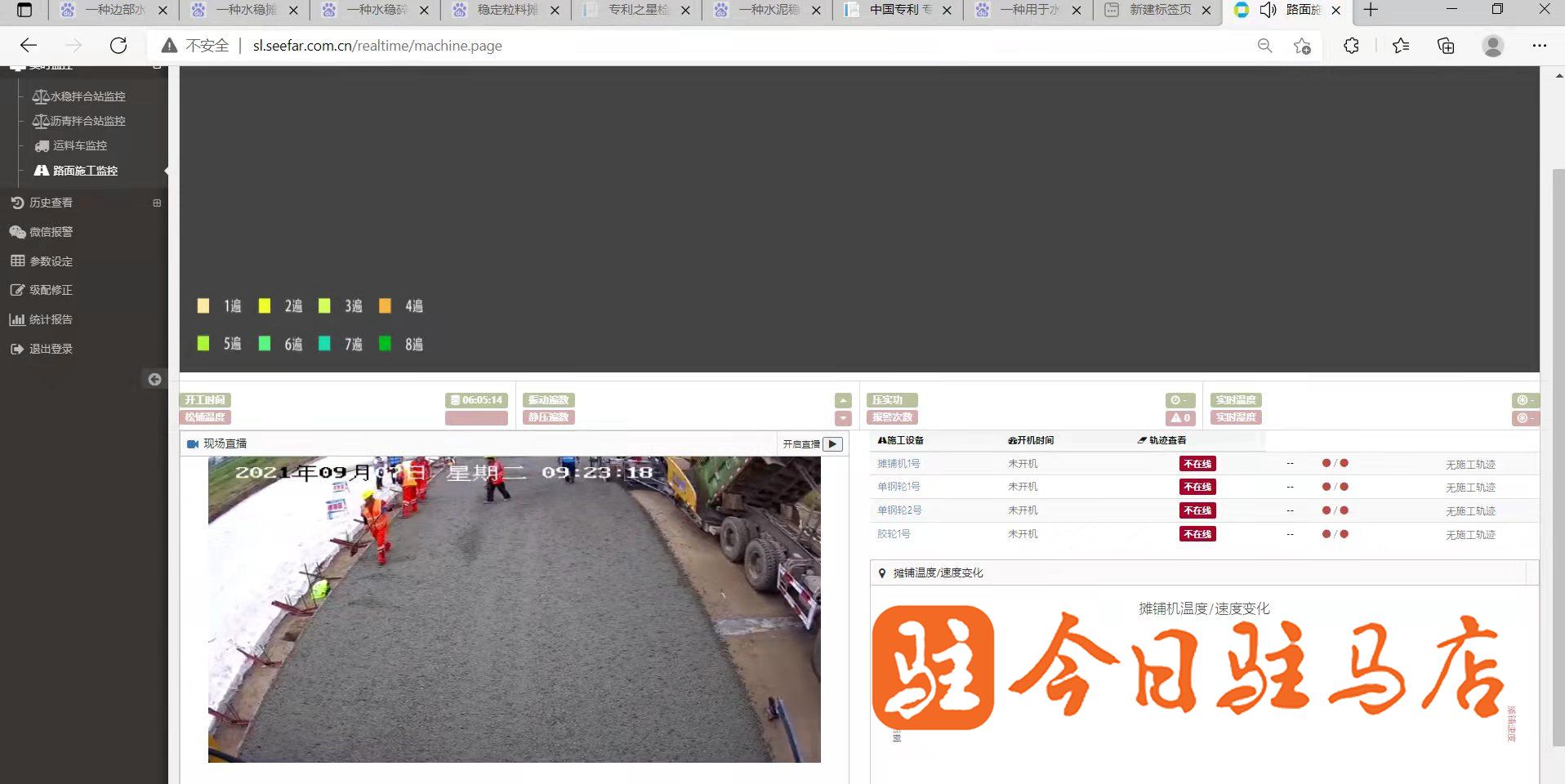This screenshot has width=1565, height=784.
Task: Click the 不在线 status badge for 胶轮1号
Action: [1197, 534]
